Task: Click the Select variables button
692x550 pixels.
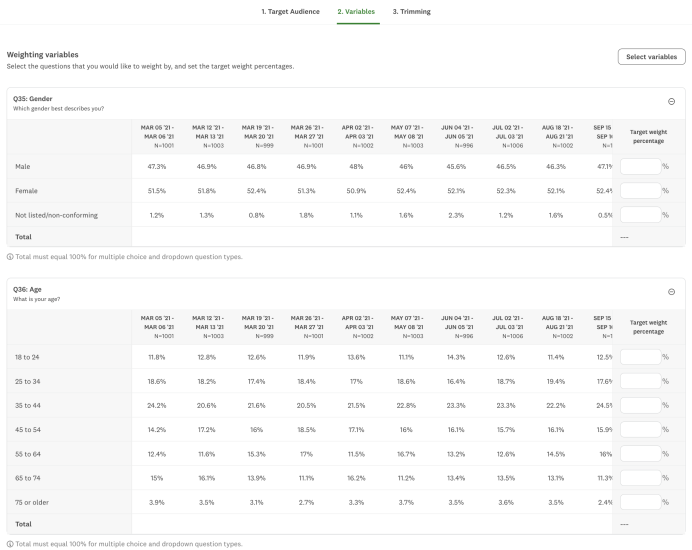Action: pyautogui.click(x=651, y=57)
